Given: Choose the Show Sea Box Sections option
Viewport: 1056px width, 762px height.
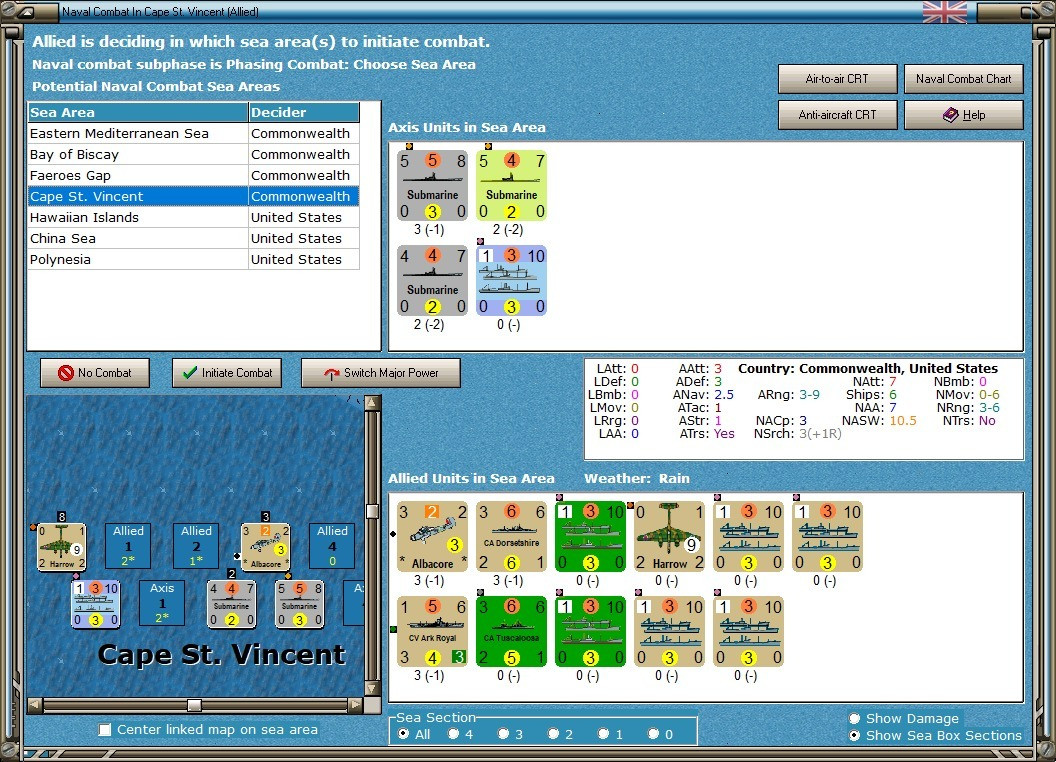Looking at the screenshot, I should point(855,736).
